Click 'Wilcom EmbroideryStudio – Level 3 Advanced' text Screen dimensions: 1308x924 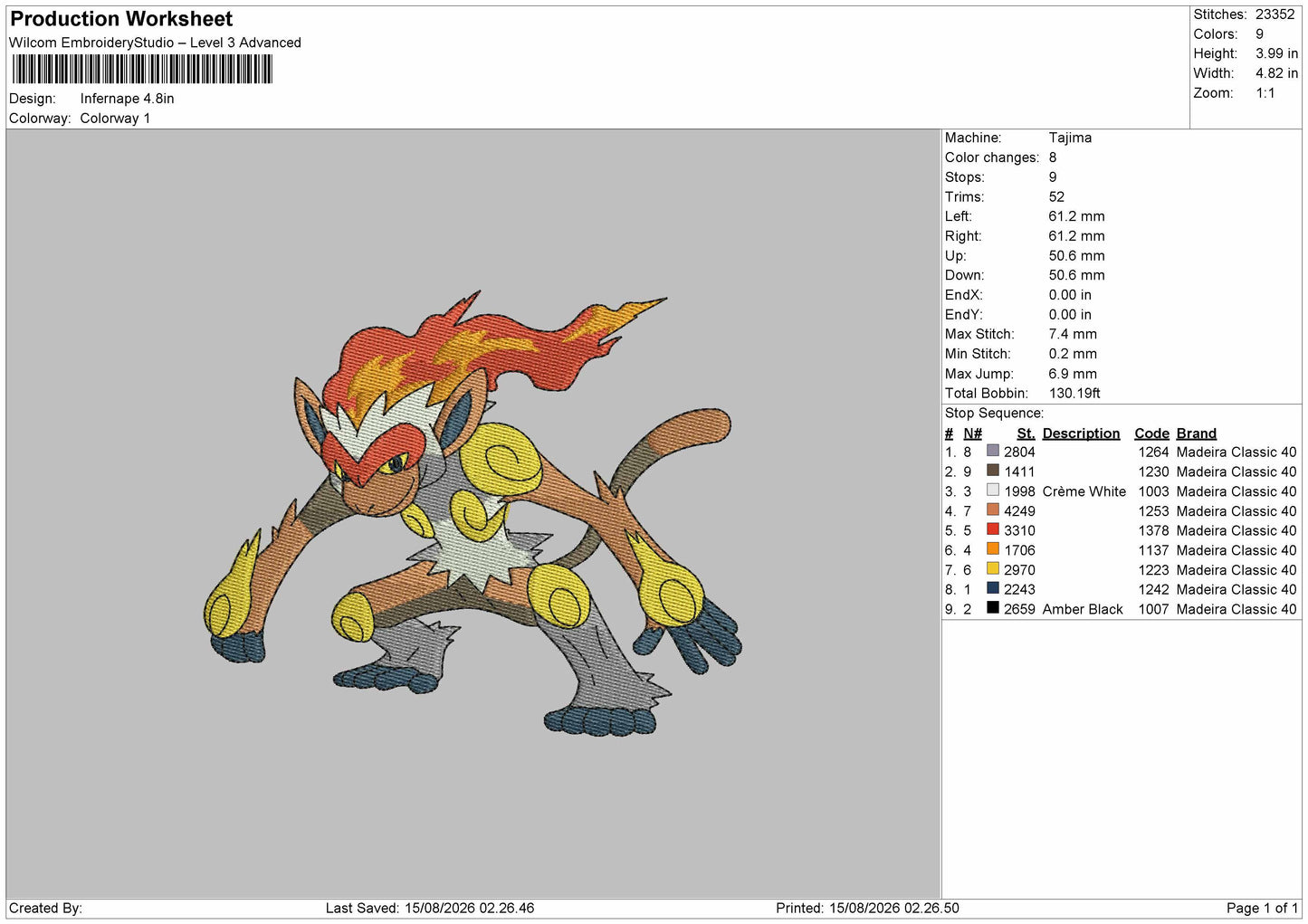coord(155,43)
